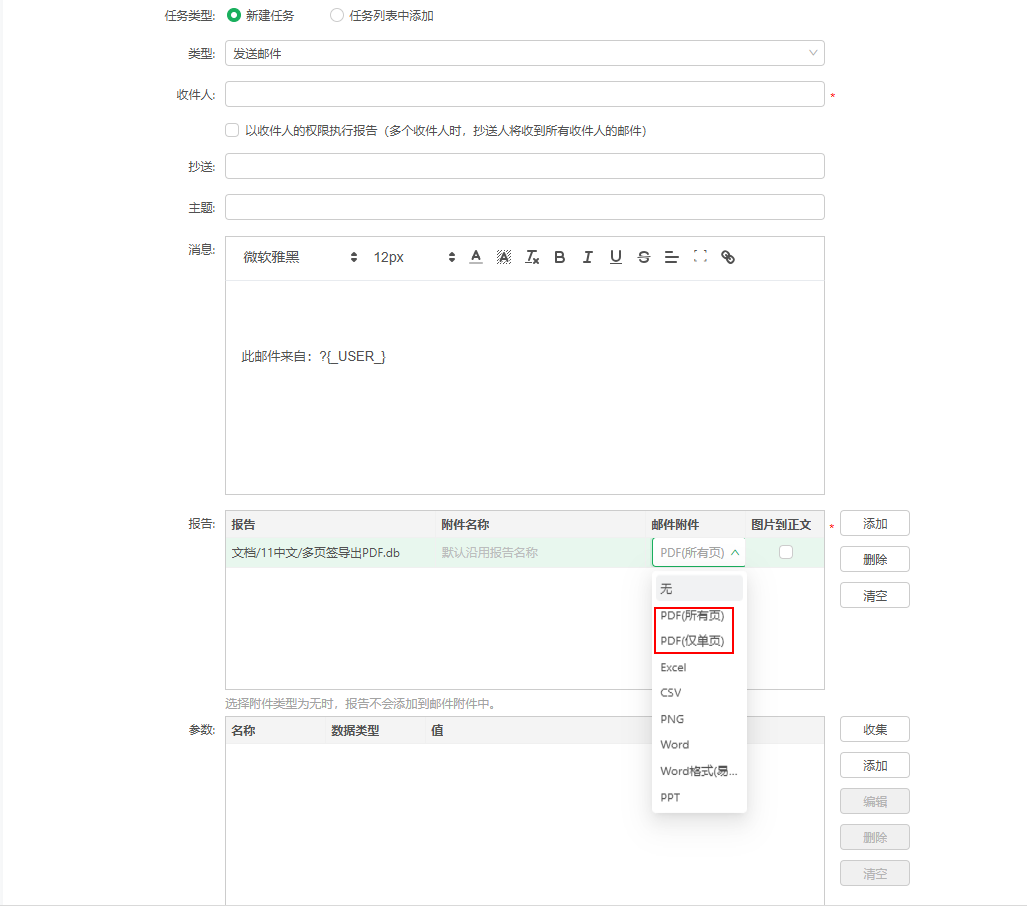Choose Word from attachment list

(699, 745)
